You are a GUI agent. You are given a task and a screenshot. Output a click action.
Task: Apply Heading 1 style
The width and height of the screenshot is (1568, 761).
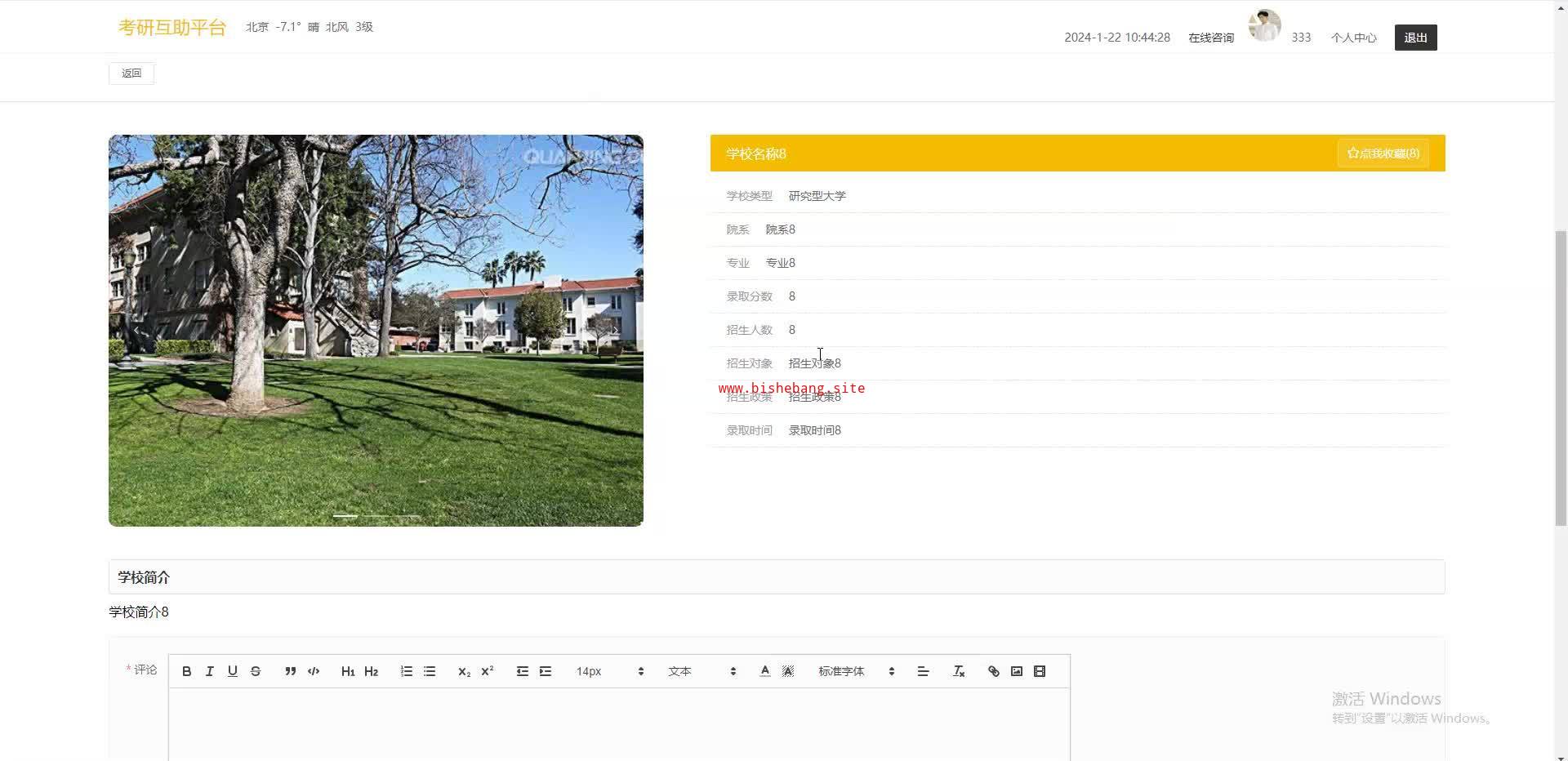coord(348,671)
